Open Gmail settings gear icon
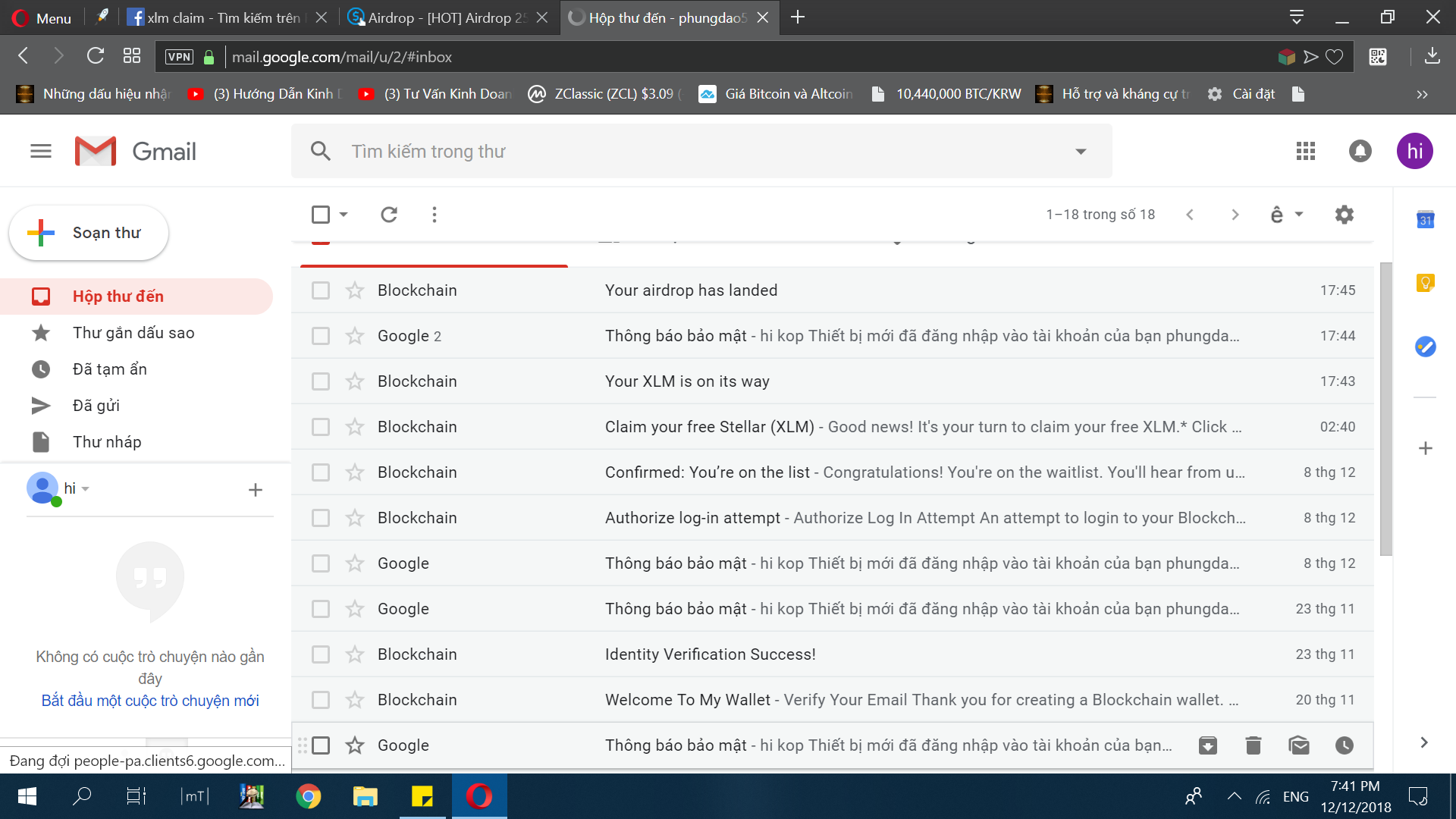Image resolution: width=1456 pixels, height=819 pixels. [1344, 215]
